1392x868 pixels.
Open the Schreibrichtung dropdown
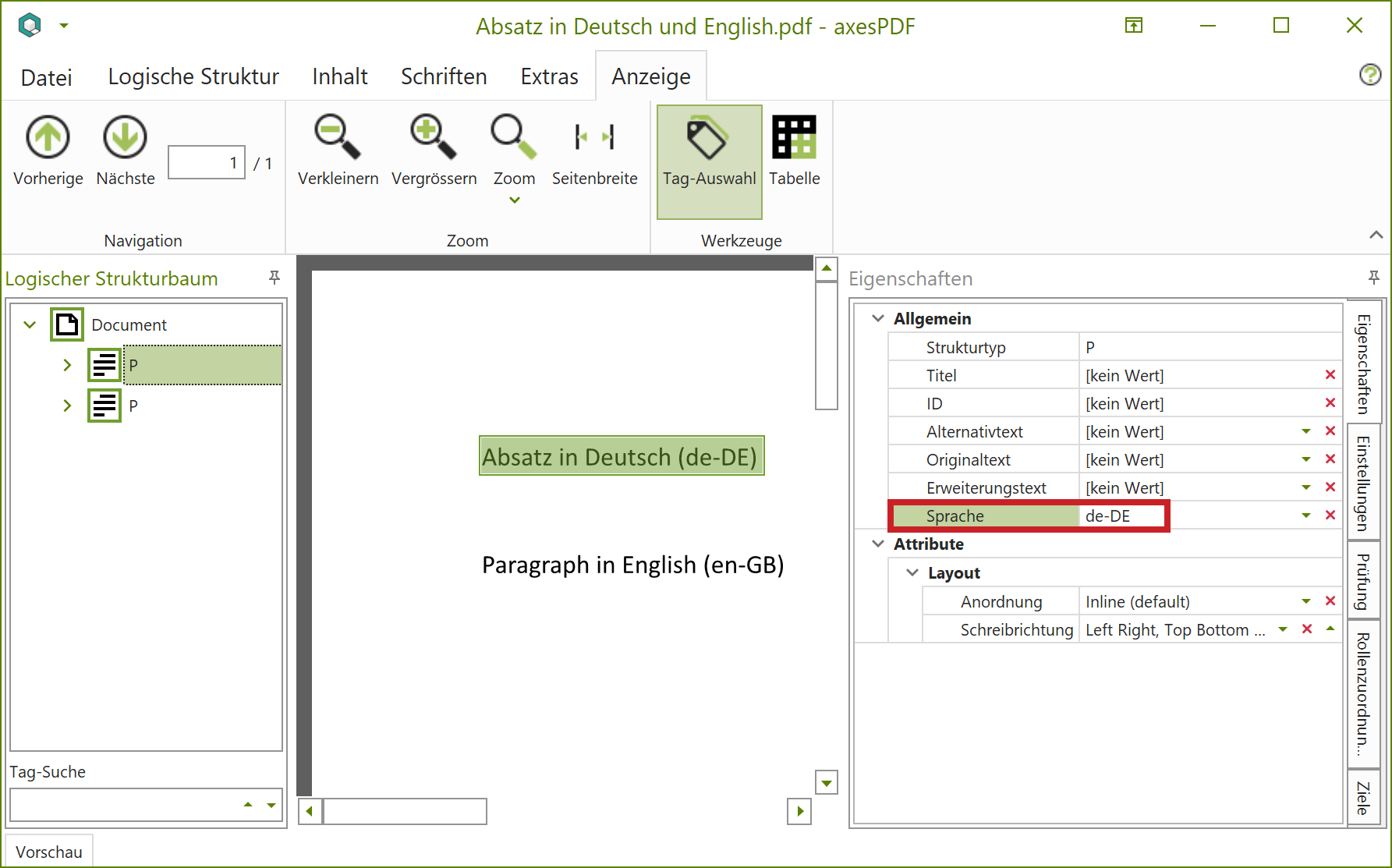coord(1283,629)
